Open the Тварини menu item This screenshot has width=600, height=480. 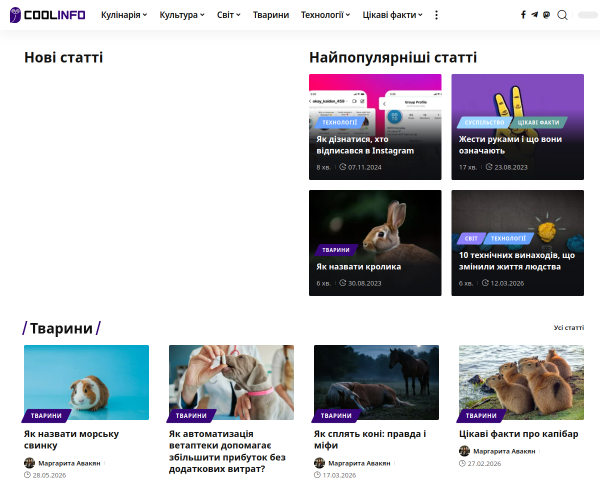[x=271, y=15]
